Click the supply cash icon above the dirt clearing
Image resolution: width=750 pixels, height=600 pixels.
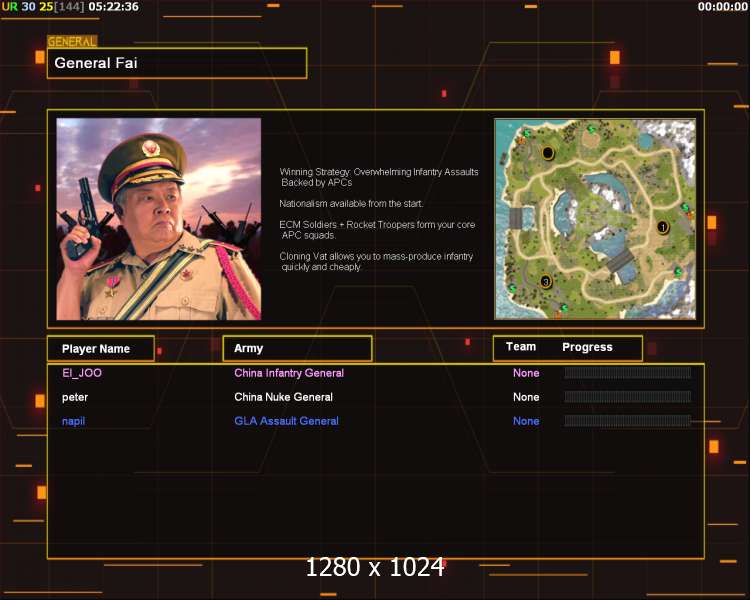[591, 129]
